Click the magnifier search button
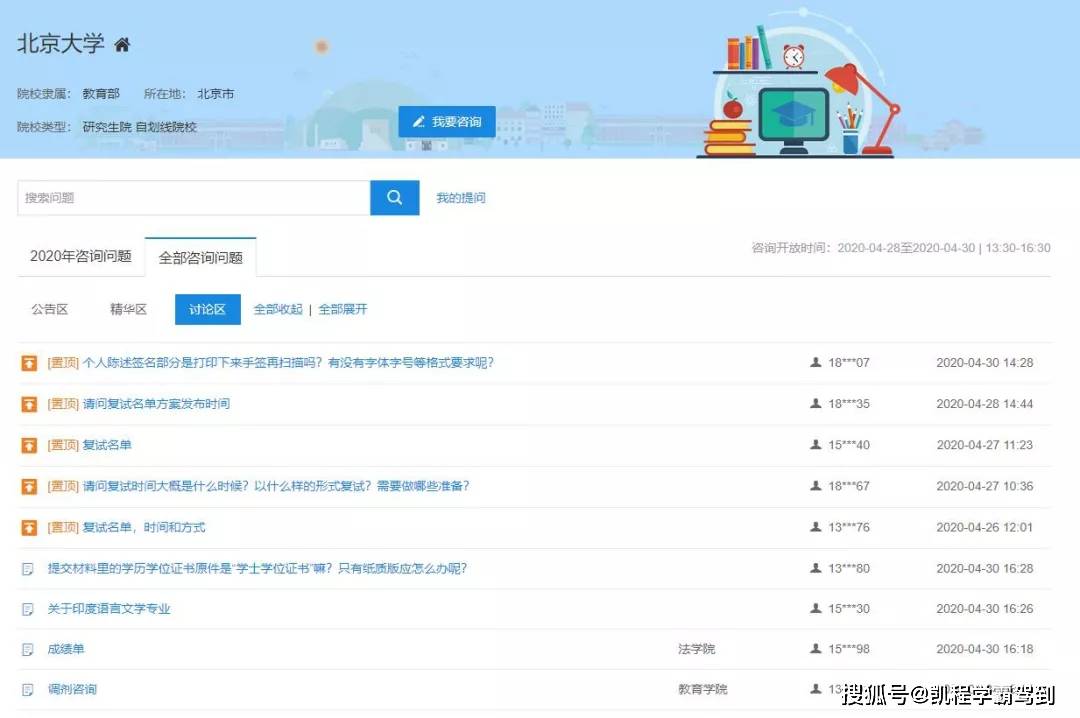This screenshot has height=718, width=1080. 394,198
